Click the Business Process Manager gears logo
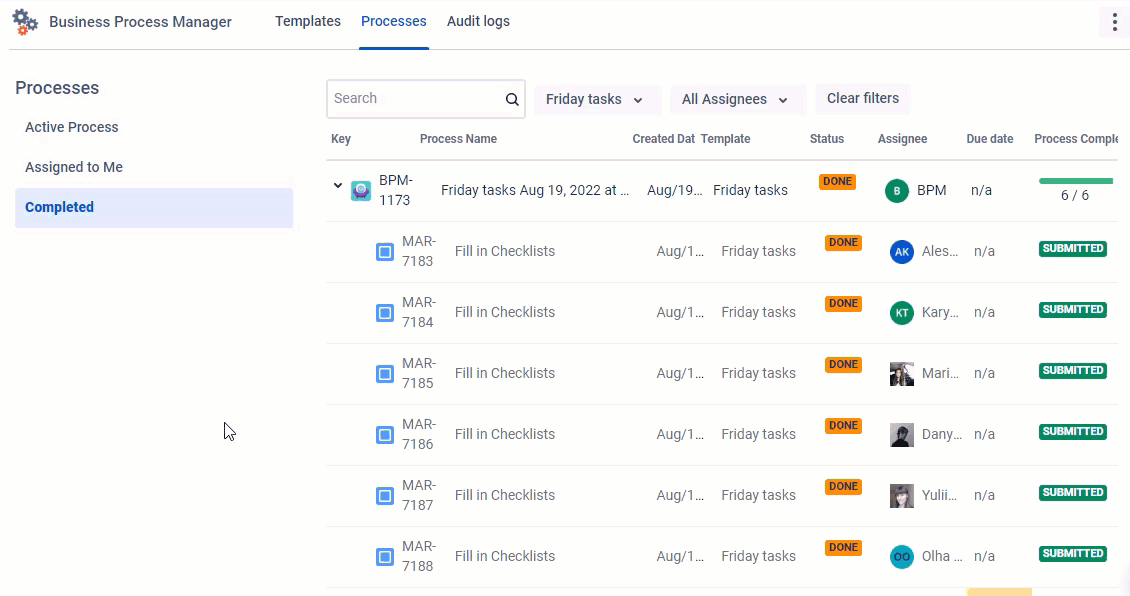This screenshot has height=596, width=1130. click(x=25, y=21)
